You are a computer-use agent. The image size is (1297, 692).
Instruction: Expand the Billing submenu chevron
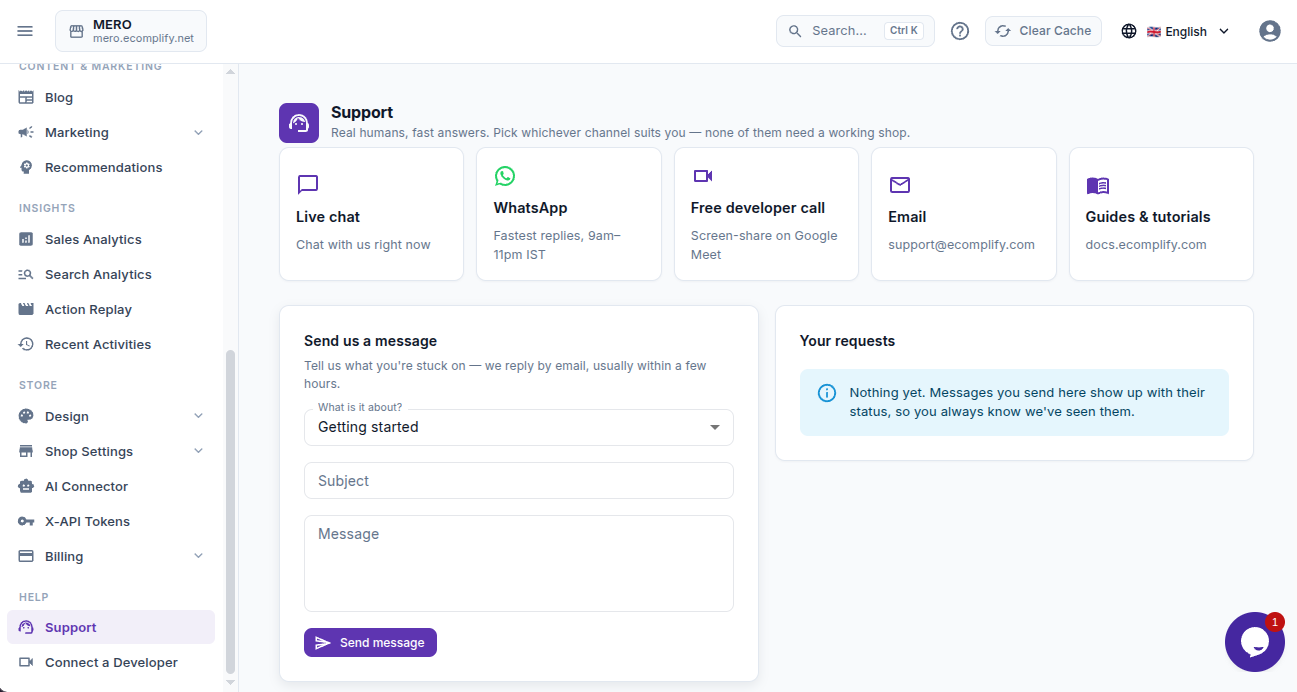pyautogui.click(x=198, y=557)
